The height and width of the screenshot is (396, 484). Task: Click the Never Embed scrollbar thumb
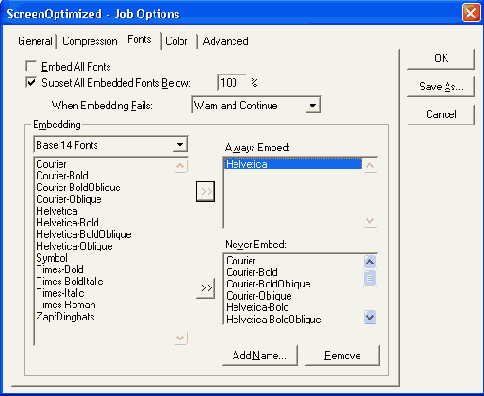370,278
